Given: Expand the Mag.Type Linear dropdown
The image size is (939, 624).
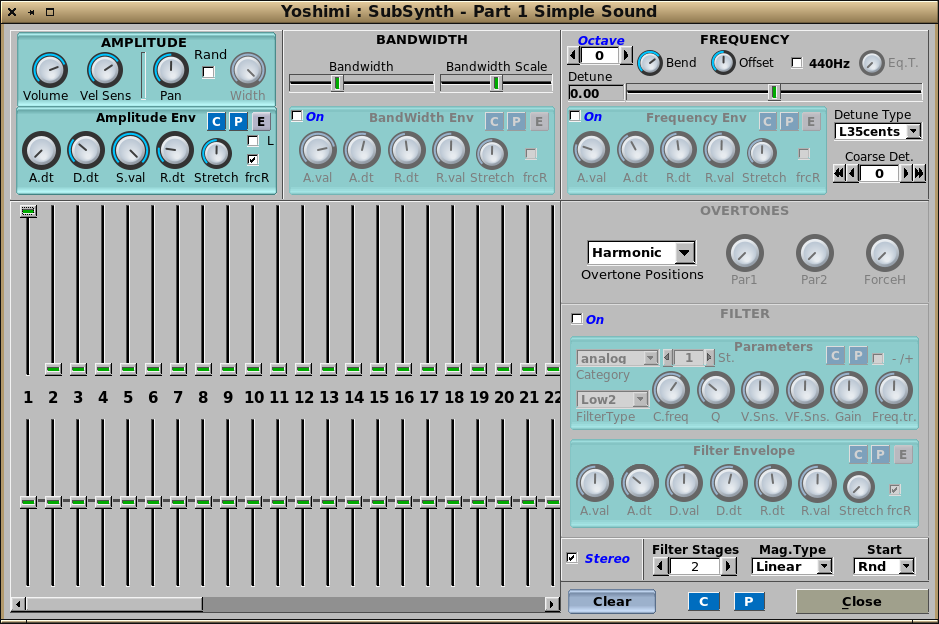Looking at the screenshot, I should point(791,566).
